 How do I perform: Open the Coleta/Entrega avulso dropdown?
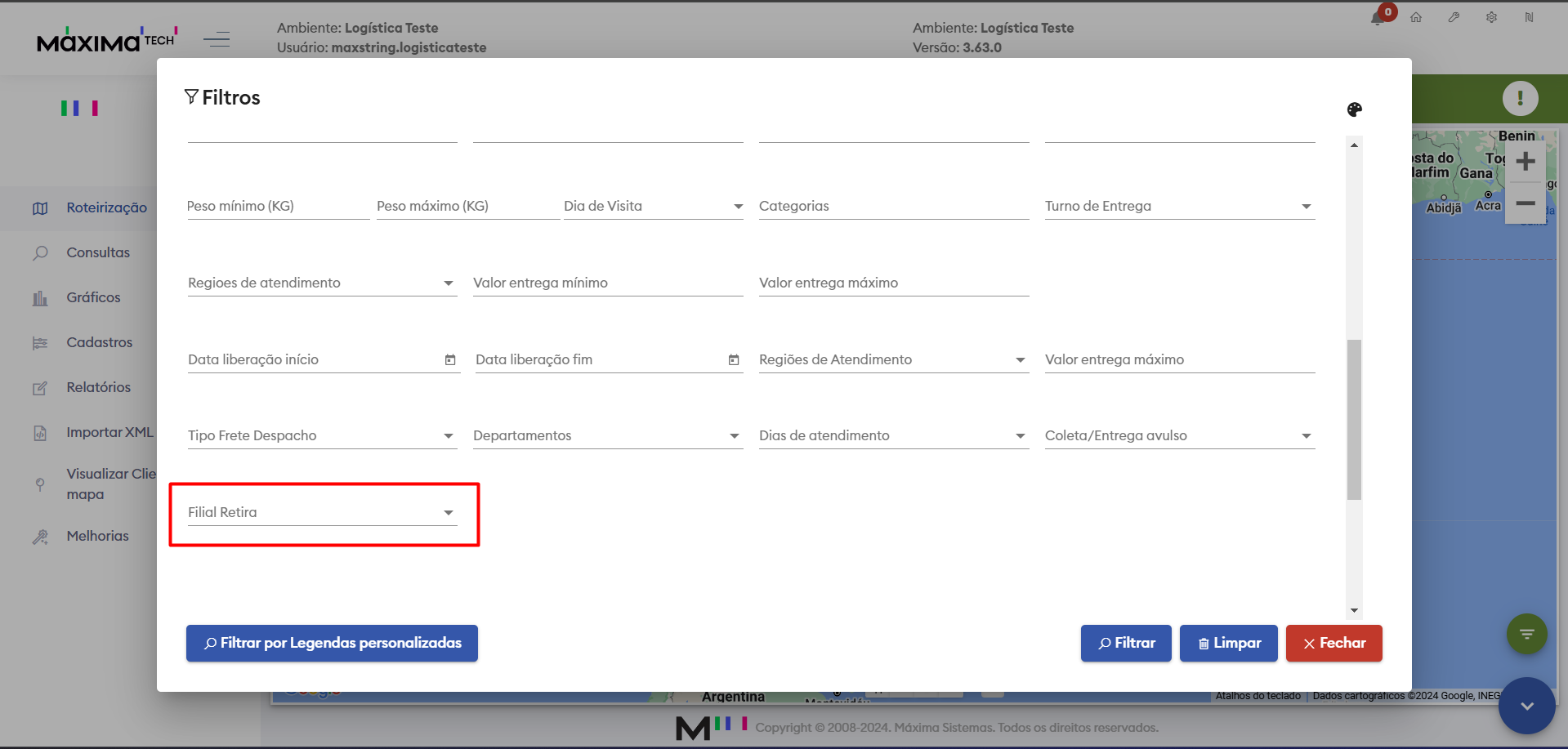[1180, 436]
